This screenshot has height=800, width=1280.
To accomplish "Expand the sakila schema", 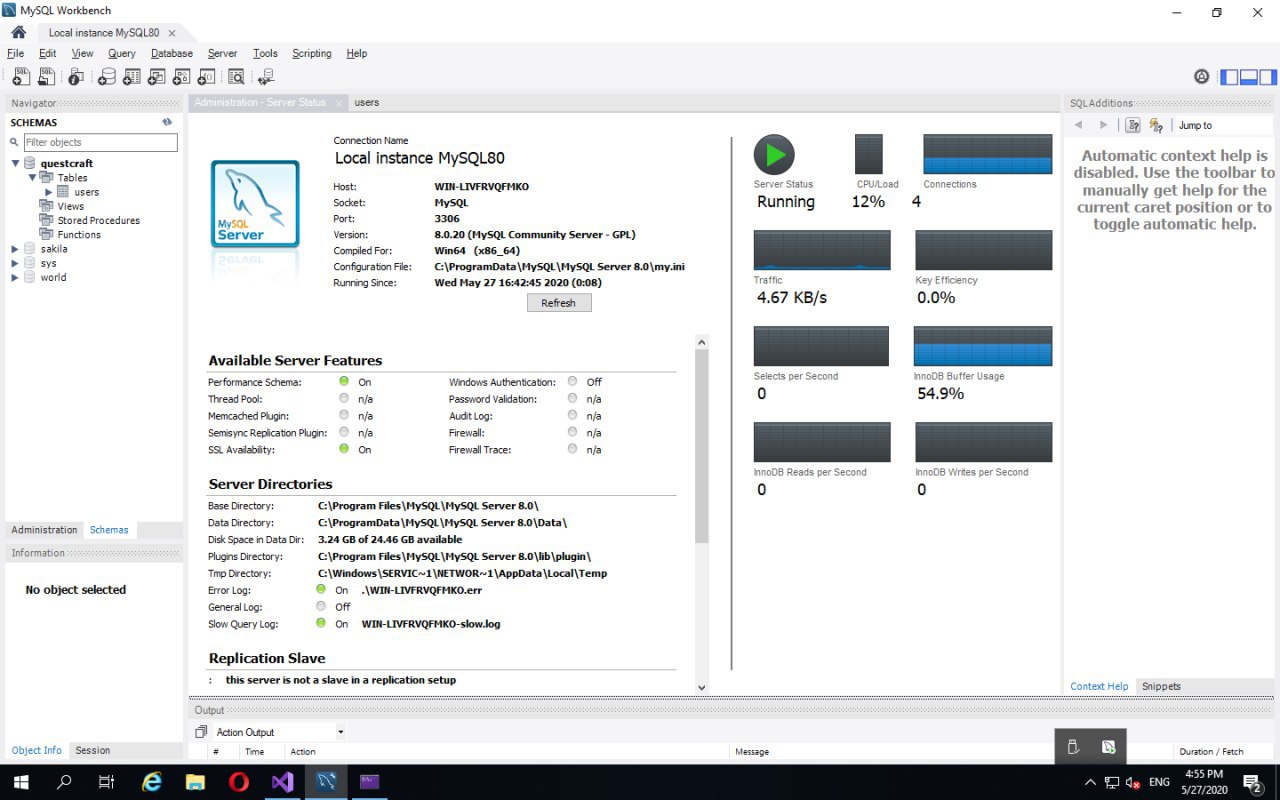I will point(15,249).
